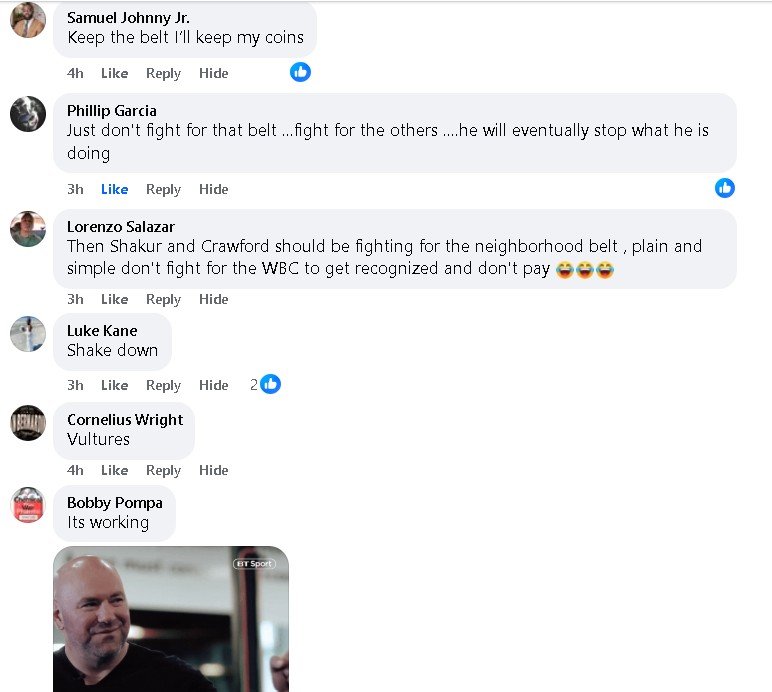This screenshot has width=772, height=692.
Task: Reply to Cornelius Wright's "Vultures" comment
Action: (x=163, y=470)
